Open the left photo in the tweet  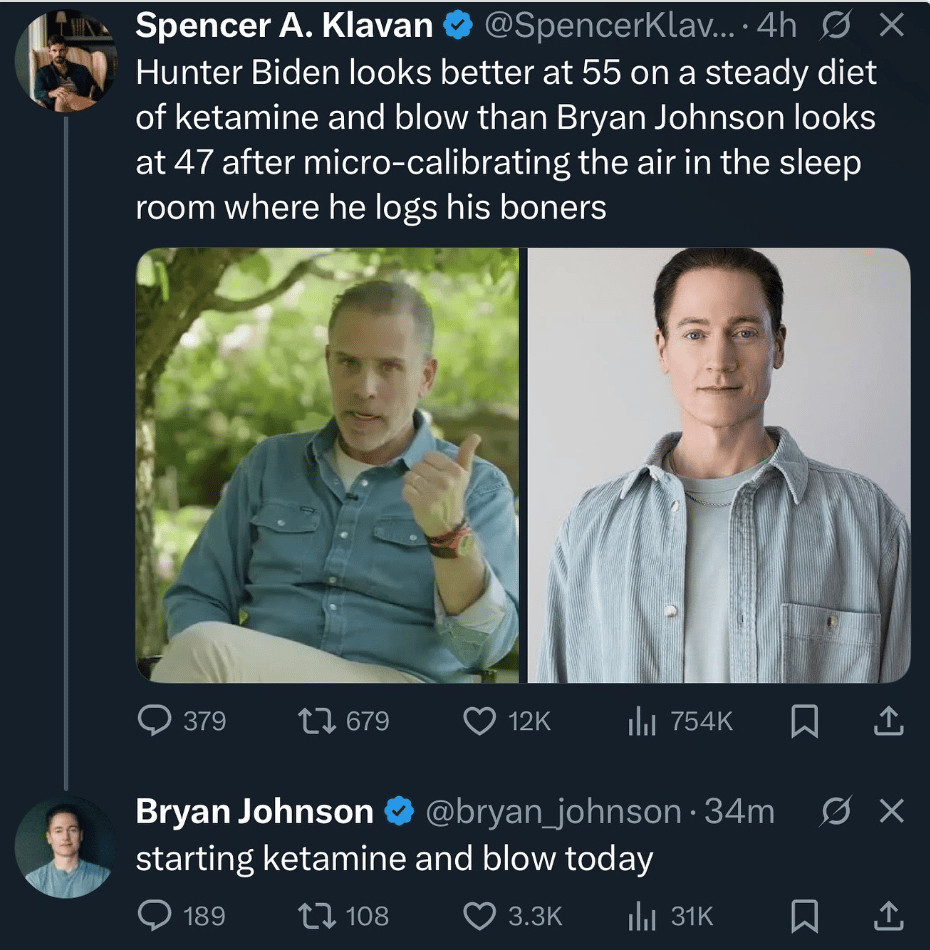(x=327, y=466)
